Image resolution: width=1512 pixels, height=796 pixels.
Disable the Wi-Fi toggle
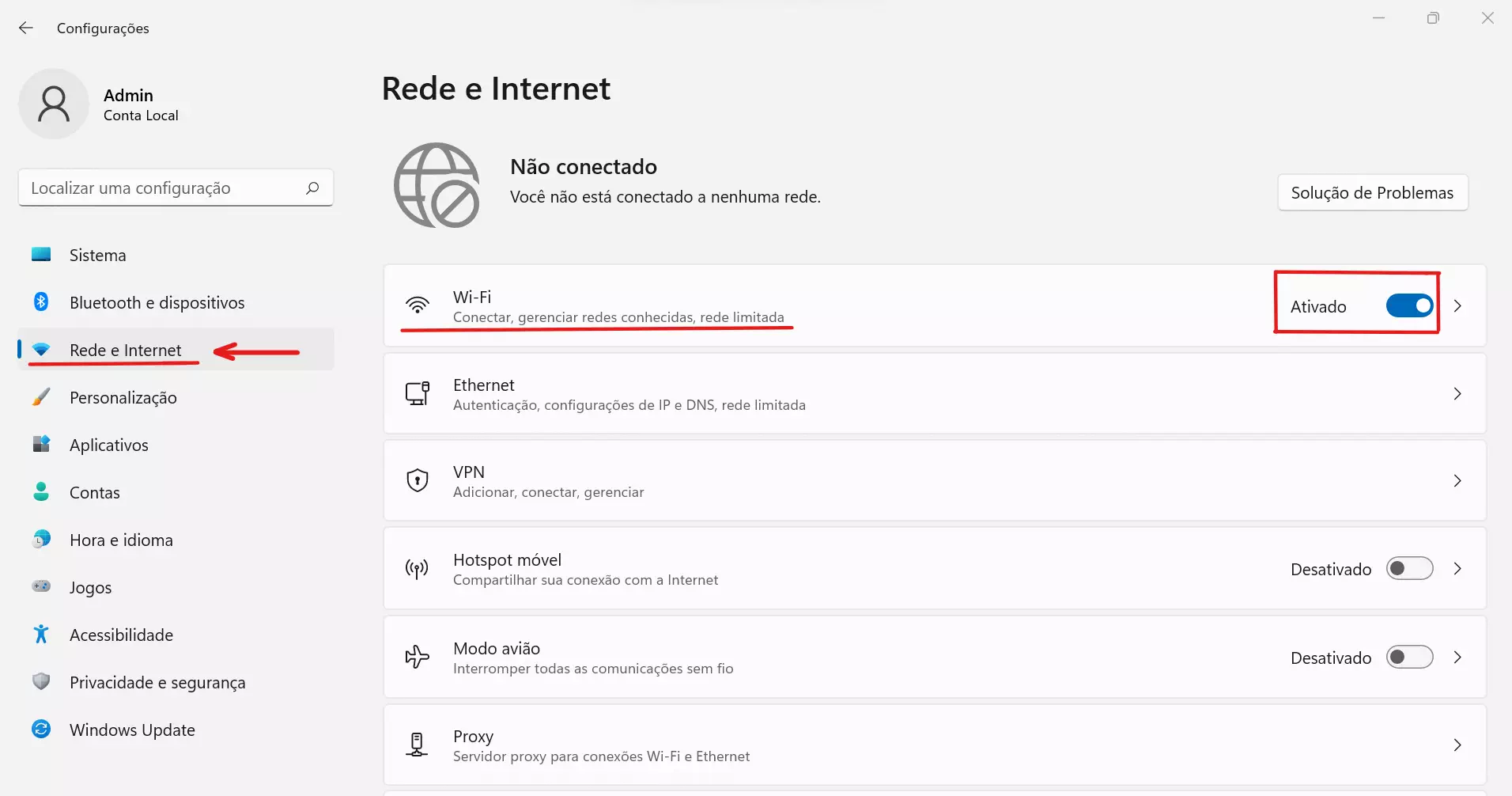coord(1408,305)
